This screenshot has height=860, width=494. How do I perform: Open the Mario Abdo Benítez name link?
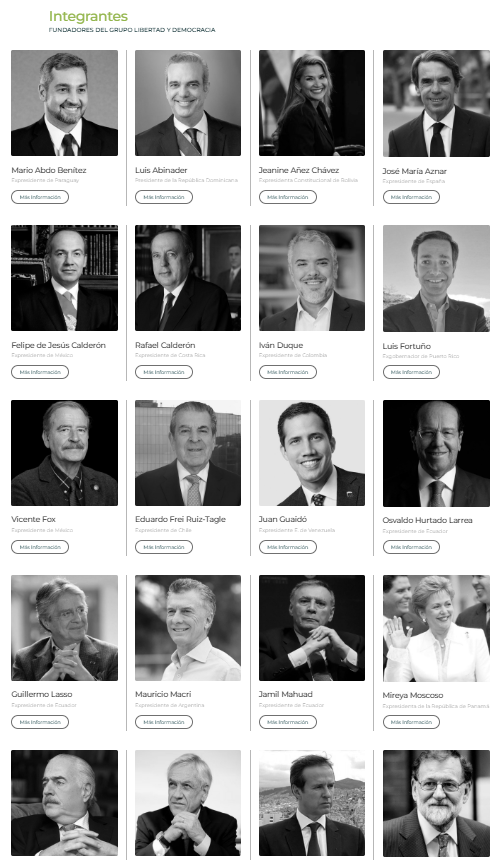(x=49, y=170)
